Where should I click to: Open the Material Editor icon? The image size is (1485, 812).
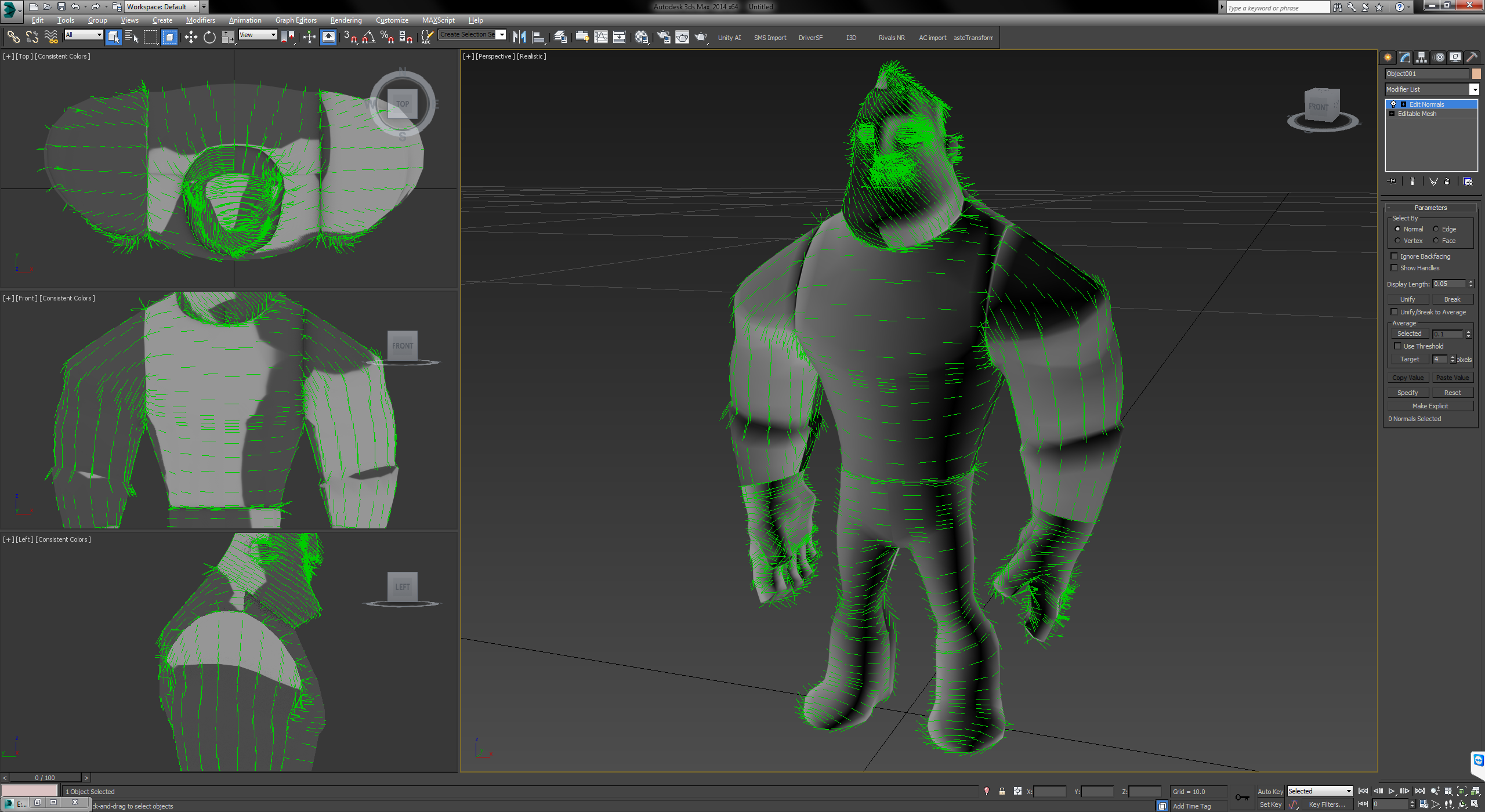coord(641,38)
